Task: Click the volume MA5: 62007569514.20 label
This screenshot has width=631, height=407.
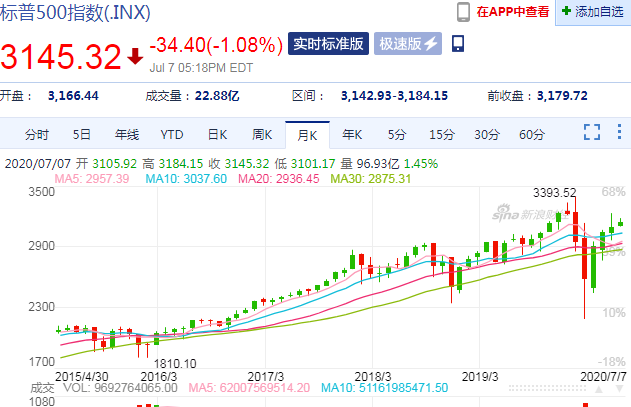Action: 249,388
